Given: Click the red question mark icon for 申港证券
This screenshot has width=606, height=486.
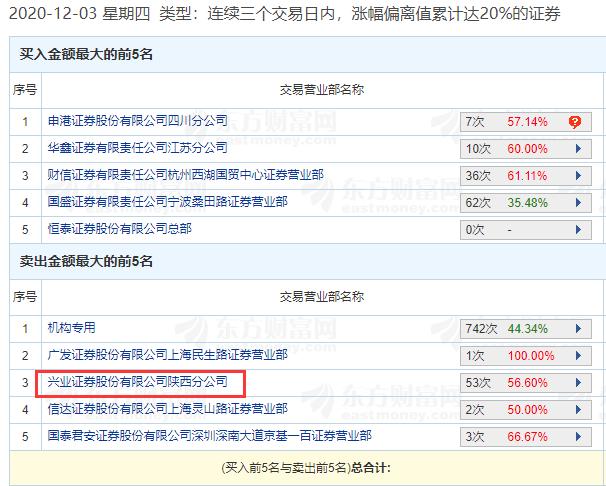Looking at the screenshot, I should 575,122.
